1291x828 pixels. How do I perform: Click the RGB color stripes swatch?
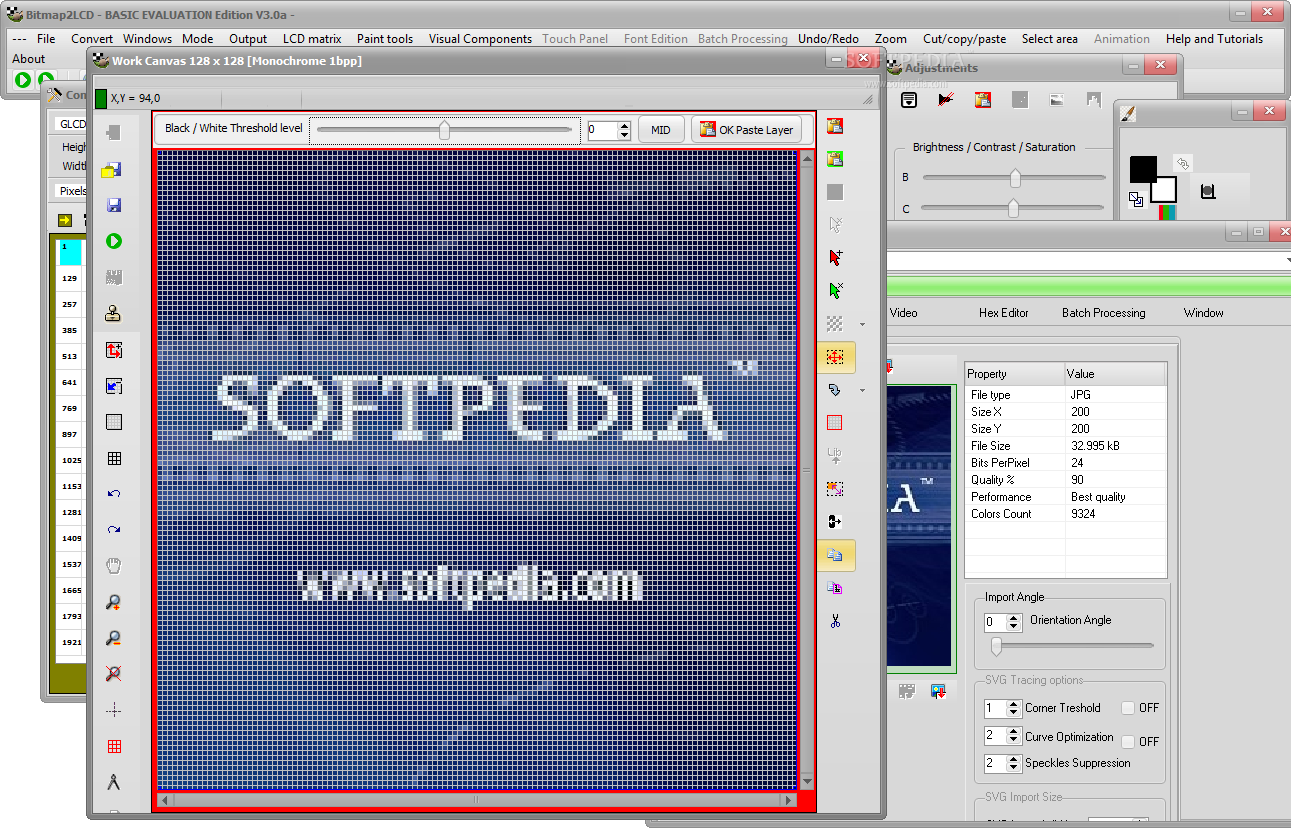(x=1167, y=212)
